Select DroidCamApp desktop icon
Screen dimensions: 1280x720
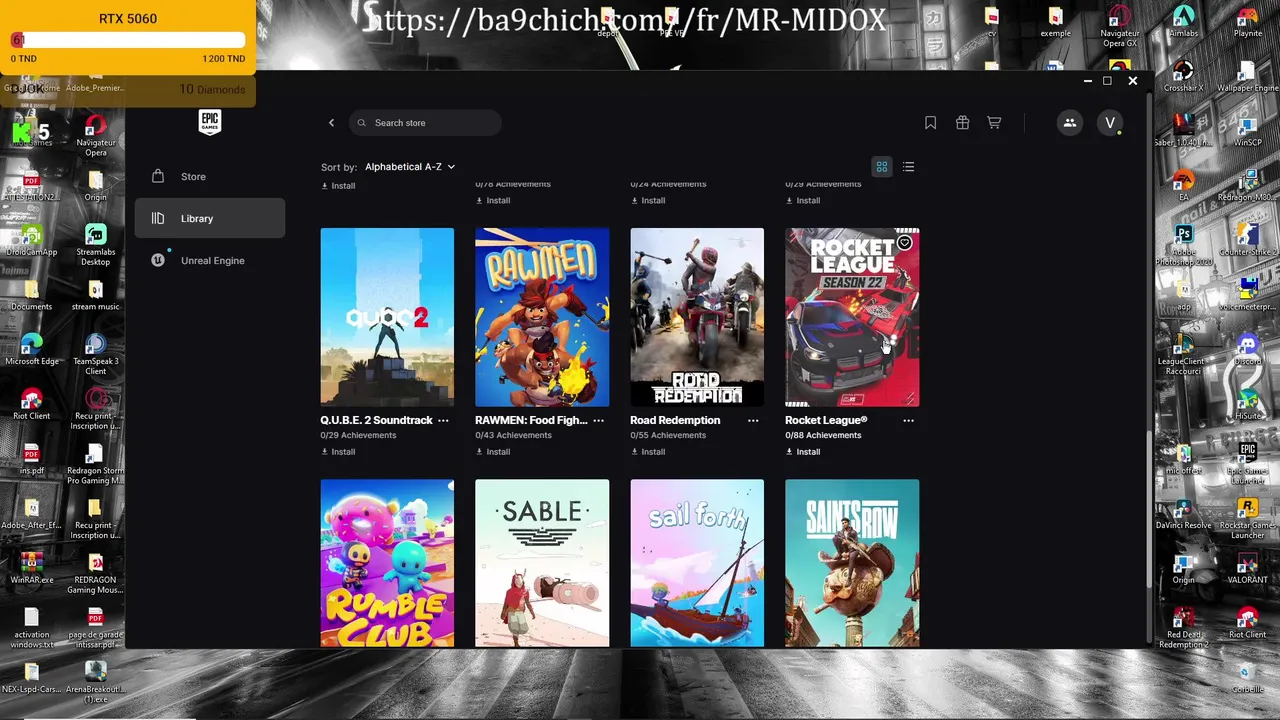coord(32,240)
